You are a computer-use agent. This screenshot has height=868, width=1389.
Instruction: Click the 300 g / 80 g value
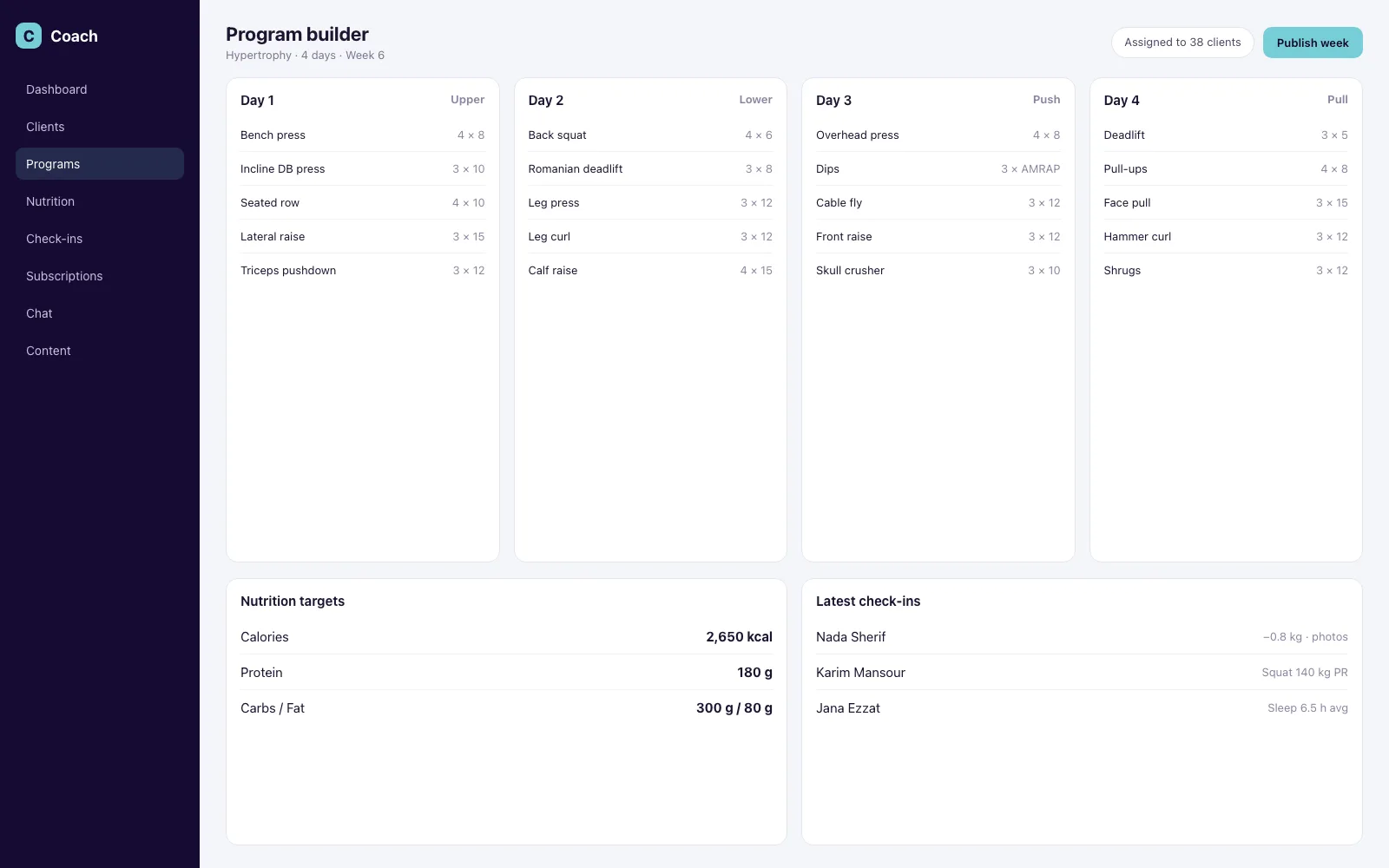pos(734,708)
